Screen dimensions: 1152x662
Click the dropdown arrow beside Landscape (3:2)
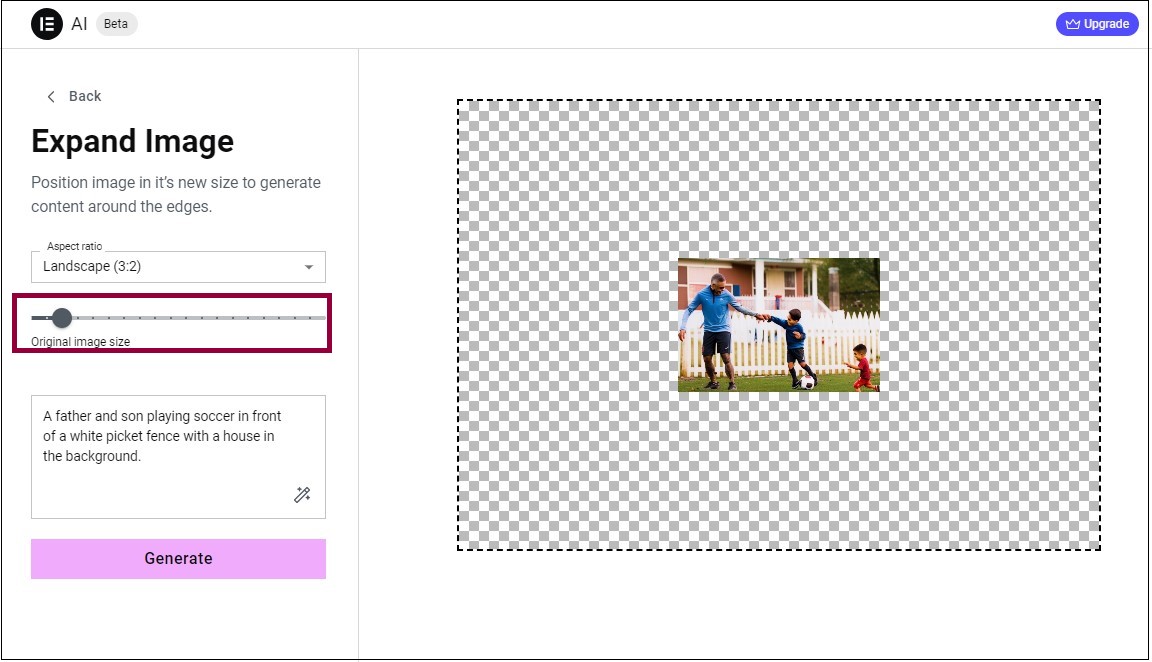[309, 267]
